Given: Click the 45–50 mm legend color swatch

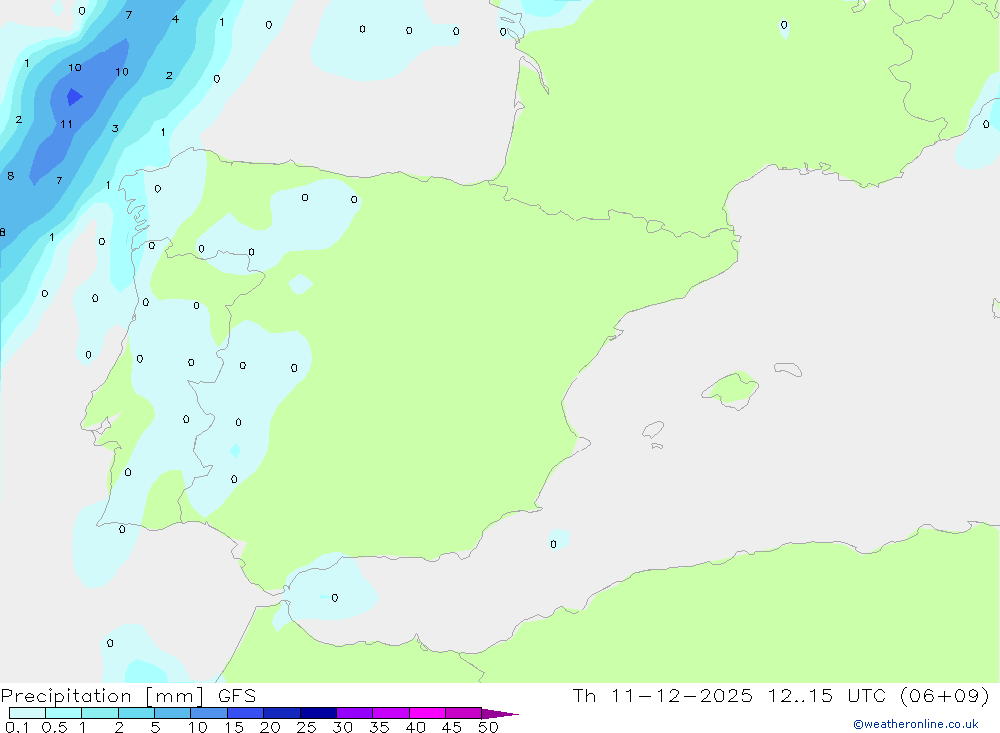Looking at the screenshot, I should click(464, 713).
